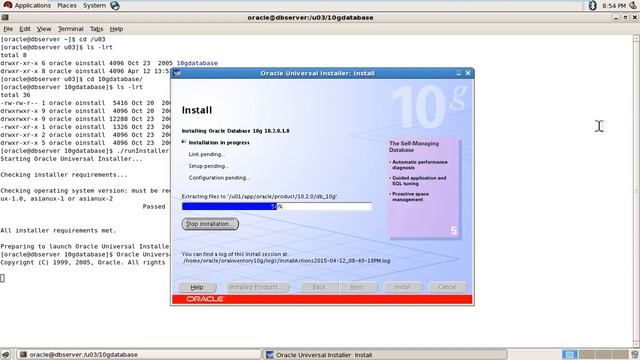Switch to Oracle Universal Installer taskbar button

[385, 355]
